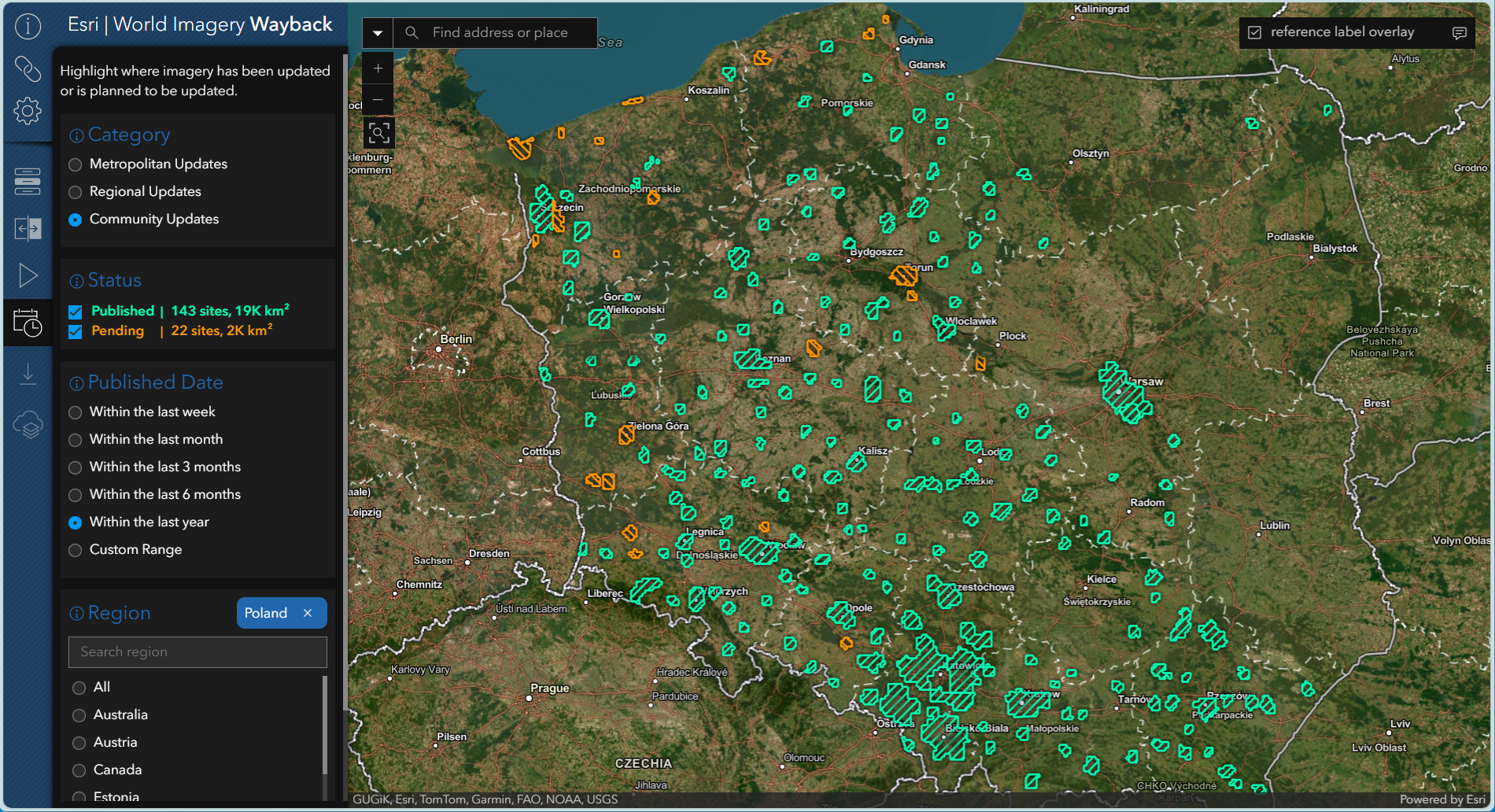Image resolution: width=1495 pixels, height=812 pixels.
Task: Uncheck the Pending status checkbox
Action: [76, 331]
